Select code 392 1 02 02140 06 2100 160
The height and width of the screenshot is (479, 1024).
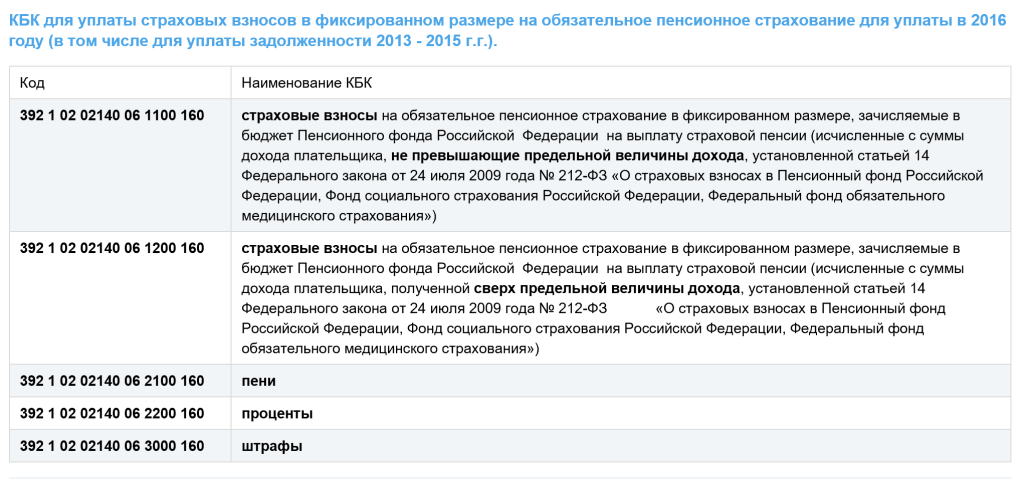112,381
